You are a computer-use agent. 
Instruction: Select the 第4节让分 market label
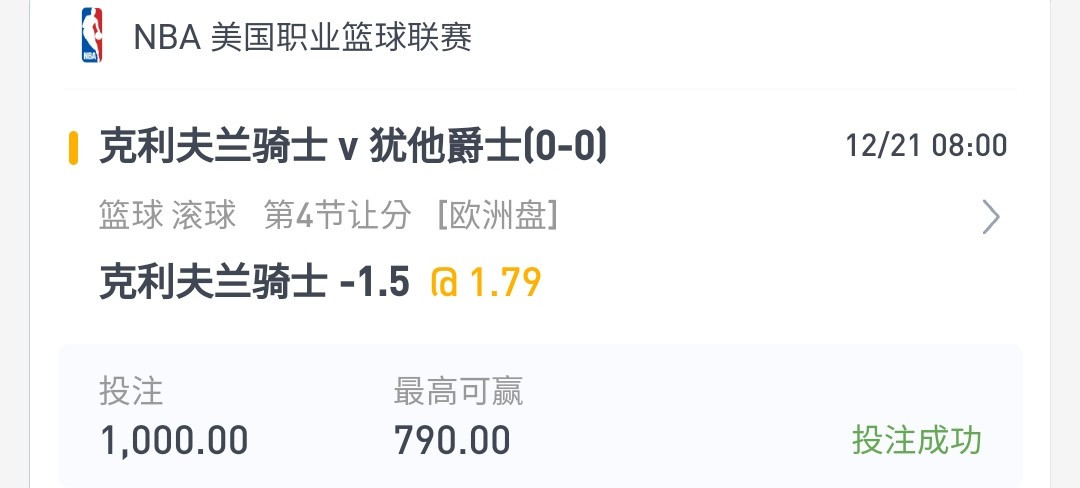(x=338, y=216)
